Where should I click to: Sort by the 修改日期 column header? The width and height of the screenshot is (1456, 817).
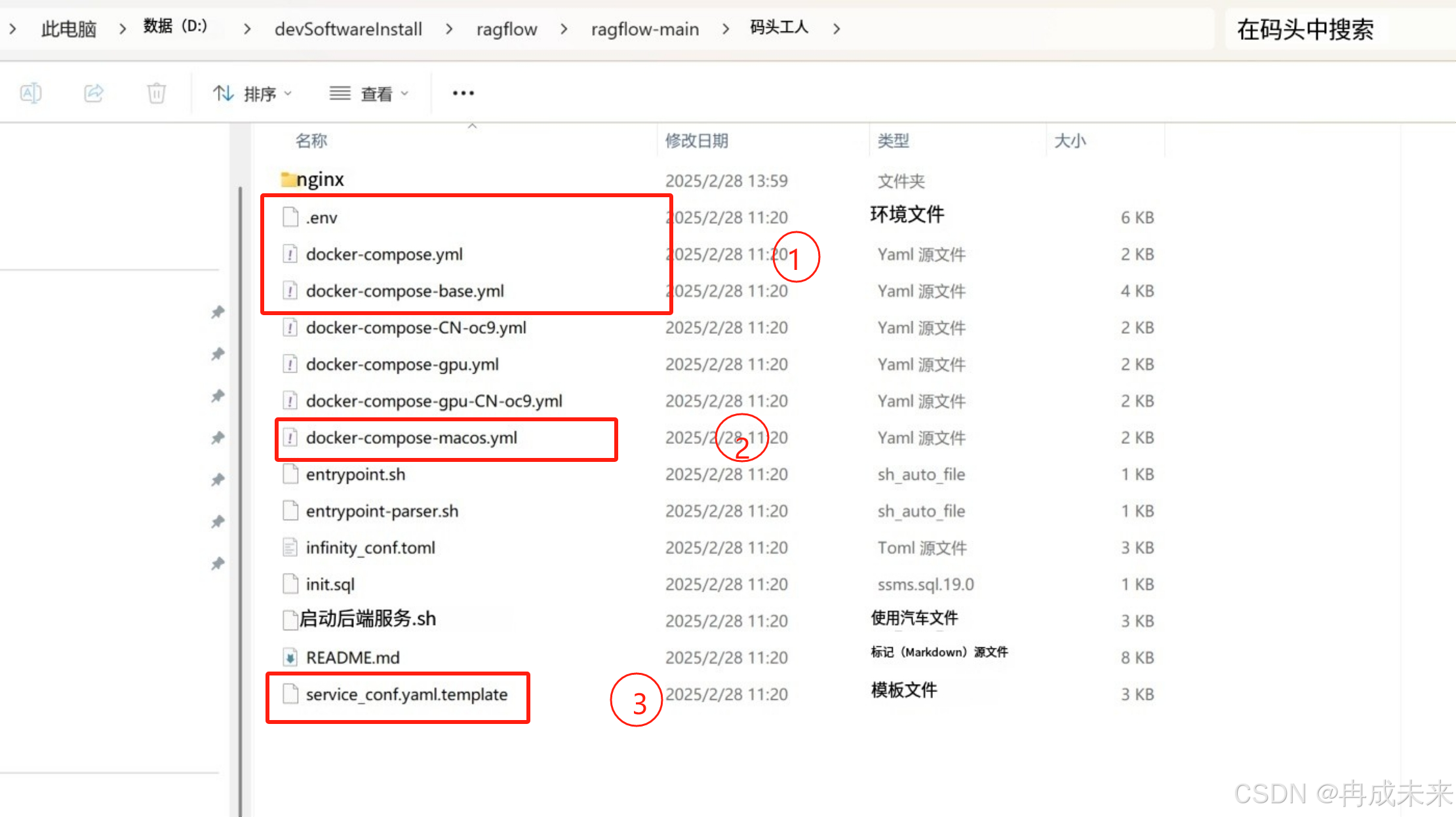[696, 140]
